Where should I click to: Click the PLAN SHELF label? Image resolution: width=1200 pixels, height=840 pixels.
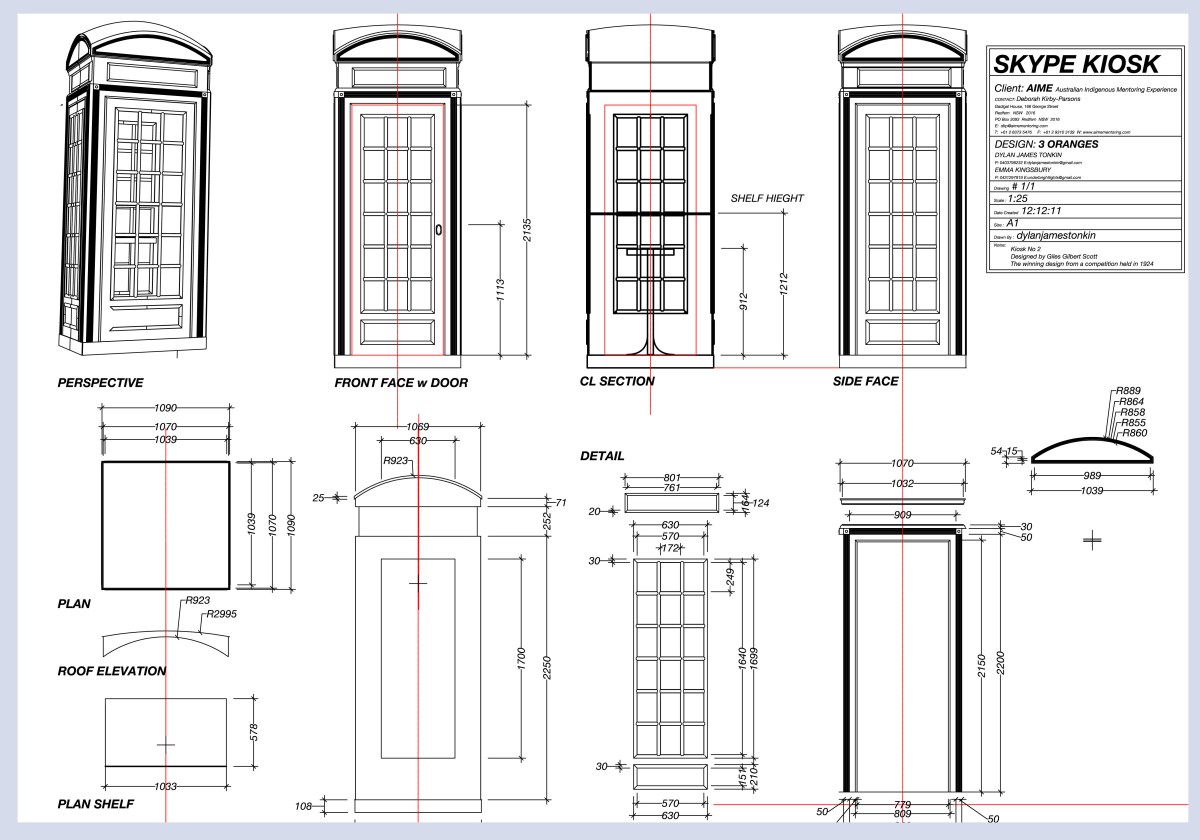[96, 803]
